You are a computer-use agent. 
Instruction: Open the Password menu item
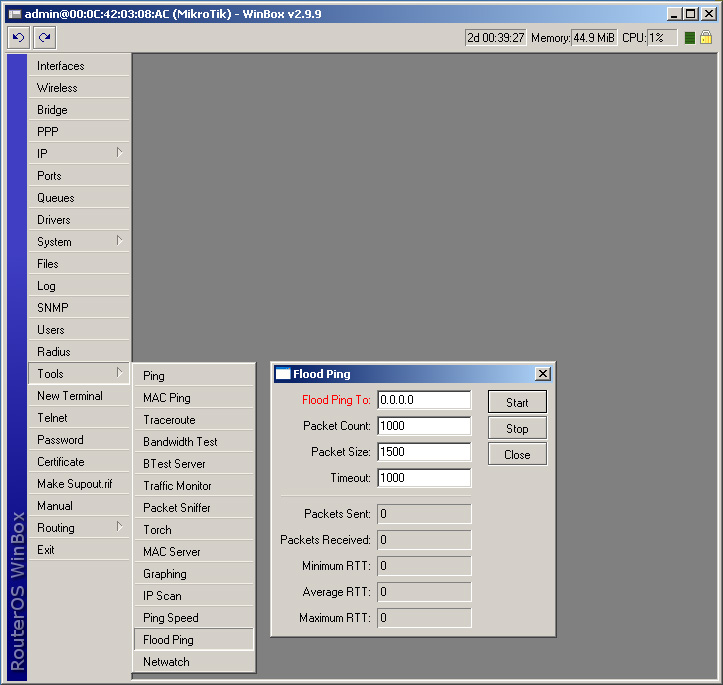click(x=79, y=440)
